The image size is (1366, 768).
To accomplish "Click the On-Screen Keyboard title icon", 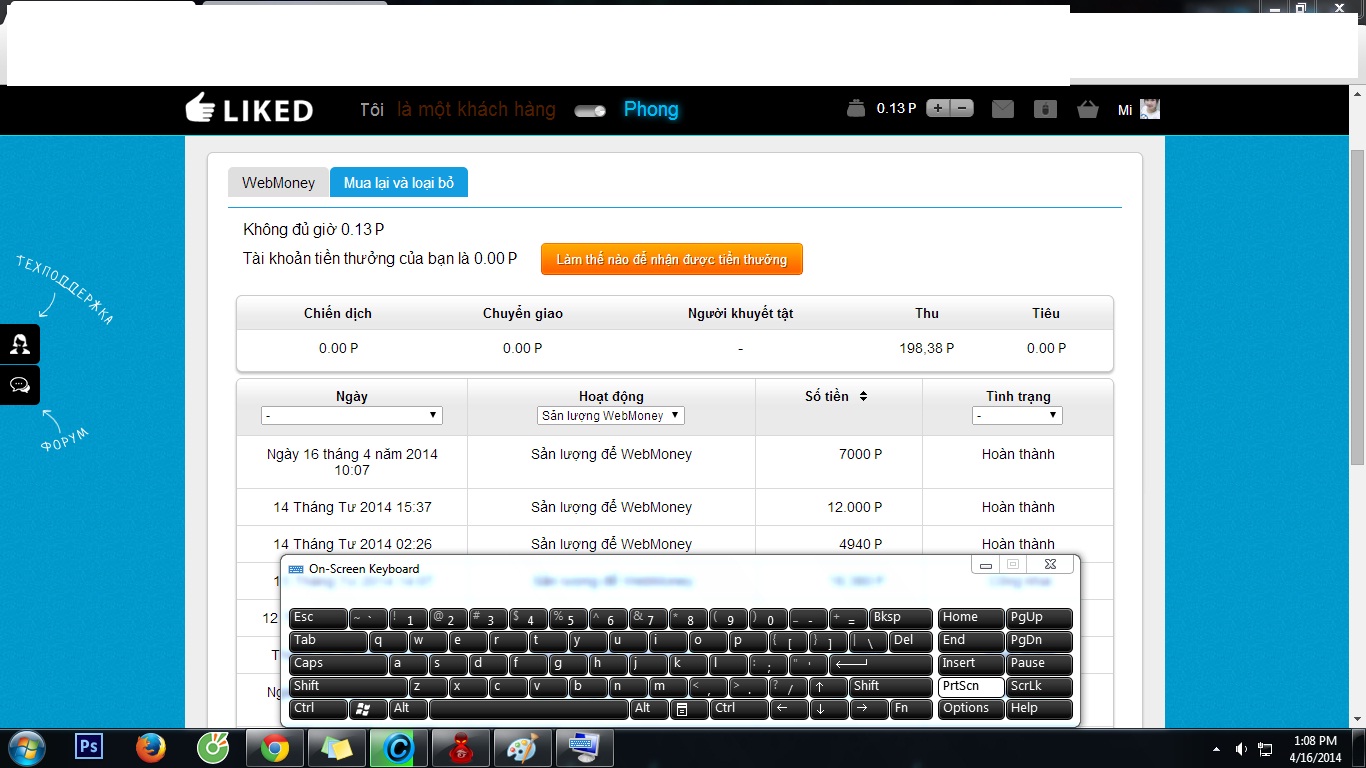I will point(296,569).
